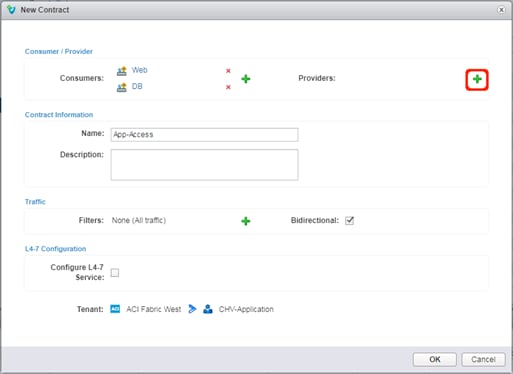The height and width of the screenshot is (374, 513).
Task: Confirm the contract with OK
Action: coord(435,359)
